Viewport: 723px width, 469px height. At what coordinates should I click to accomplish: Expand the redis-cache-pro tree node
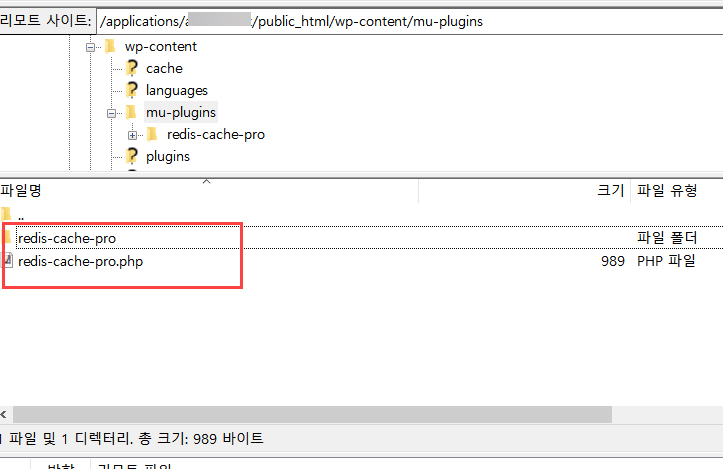(133, 135)
